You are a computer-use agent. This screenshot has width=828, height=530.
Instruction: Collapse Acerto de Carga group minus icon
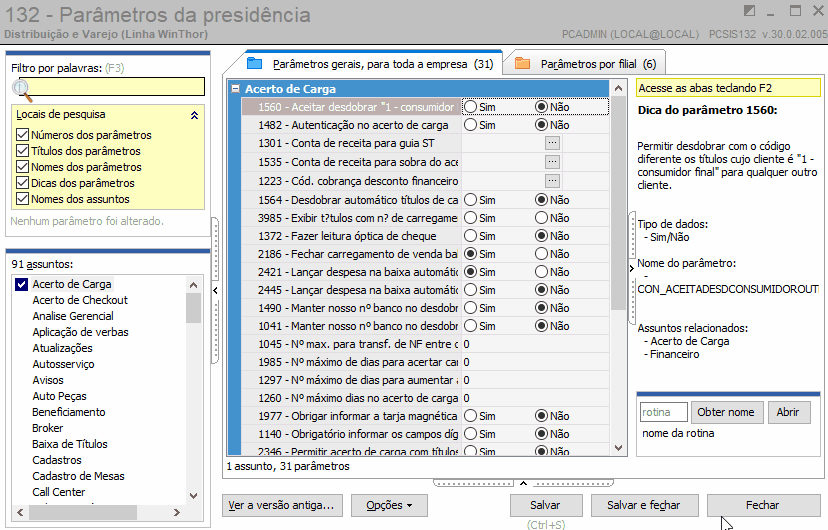click(x=236, y=89)
